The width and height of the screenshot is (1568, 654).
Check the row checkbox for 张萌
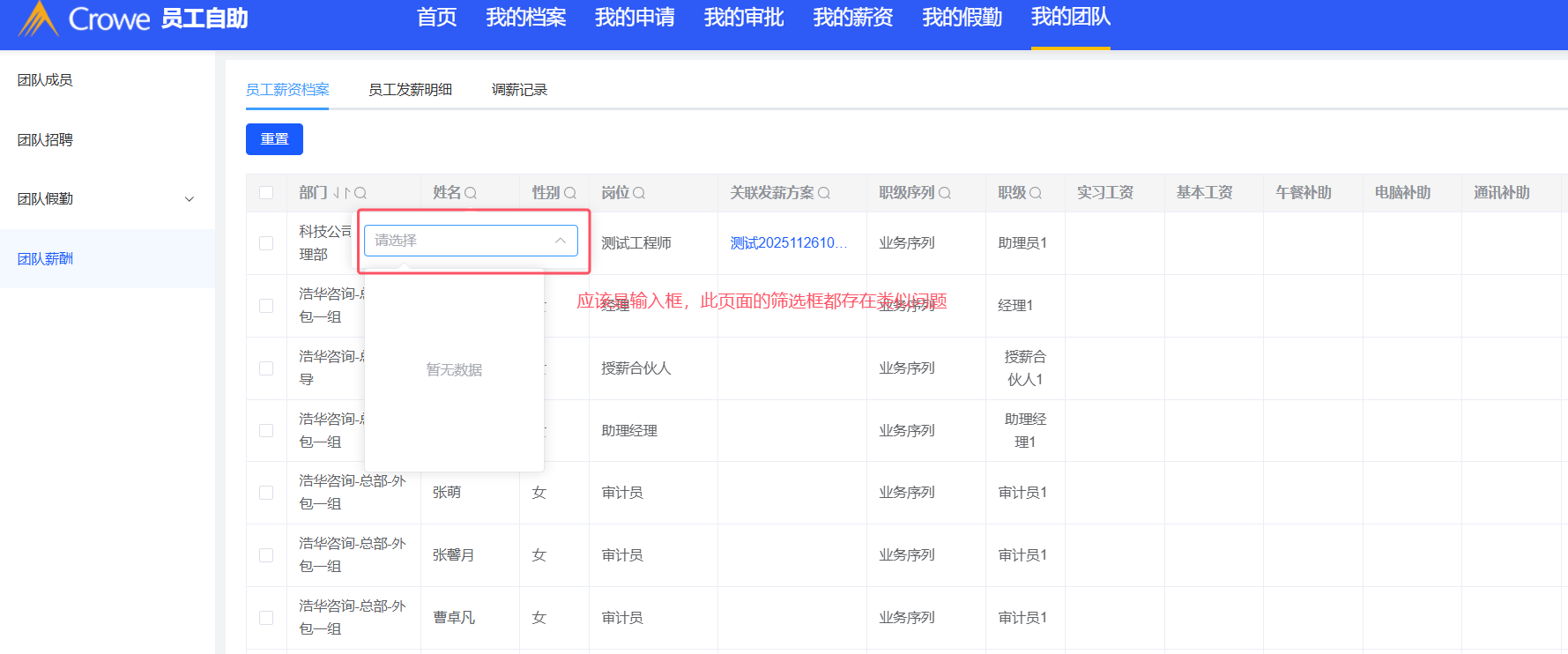266,493
